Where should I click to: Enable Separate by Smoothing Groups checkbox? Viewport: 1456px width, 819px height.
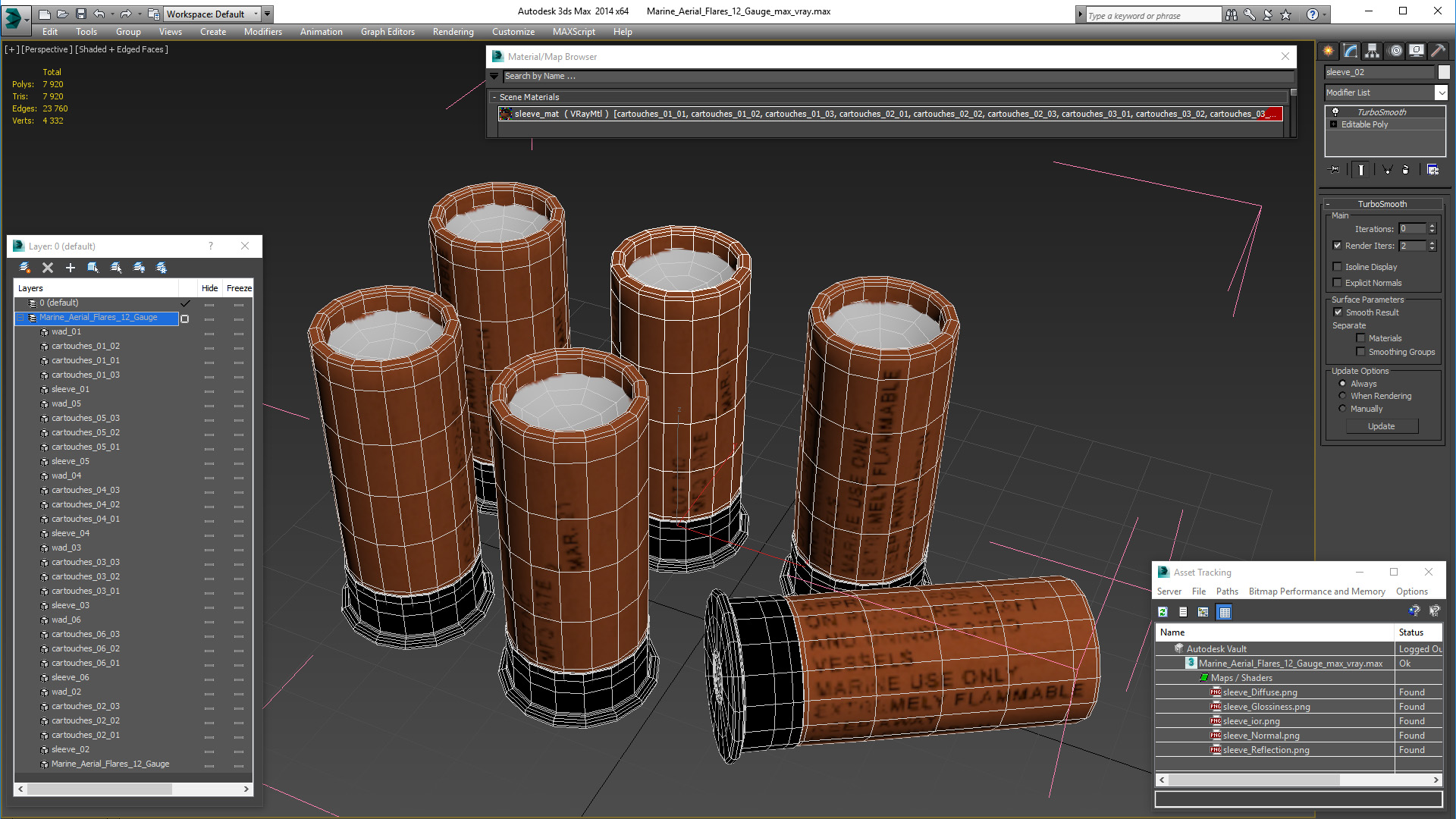(1360, 352)
